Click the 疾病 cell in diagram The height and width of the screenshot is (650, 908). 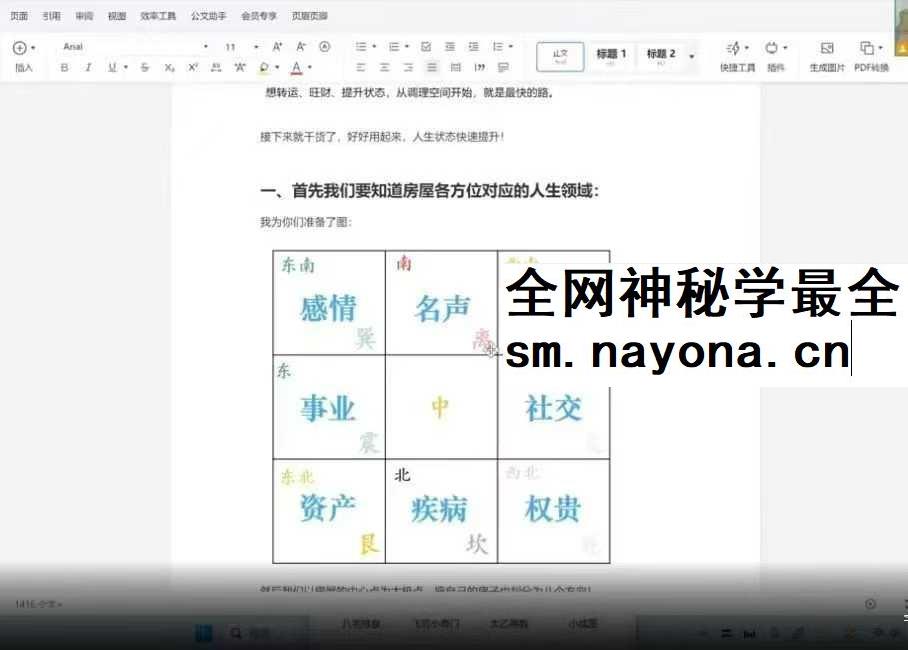[440, 509]
